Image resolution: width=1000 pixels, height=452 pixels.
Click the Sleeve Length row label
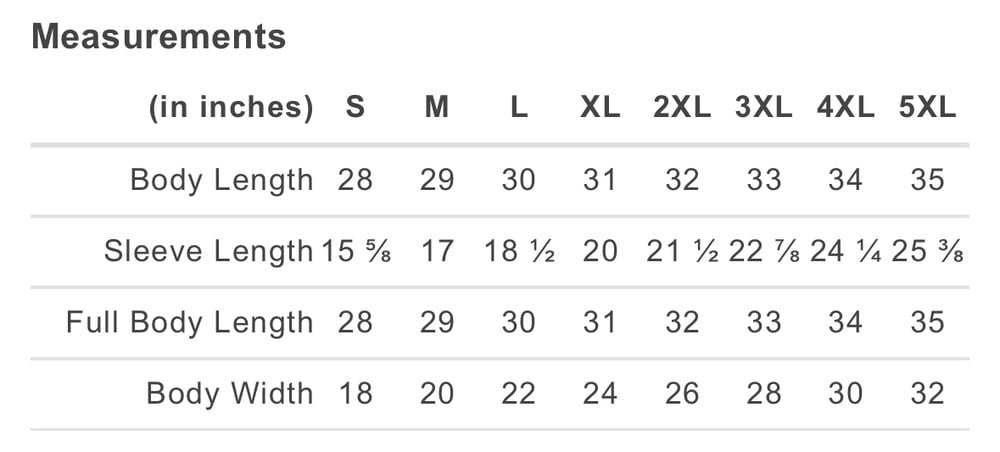[209, 251]
